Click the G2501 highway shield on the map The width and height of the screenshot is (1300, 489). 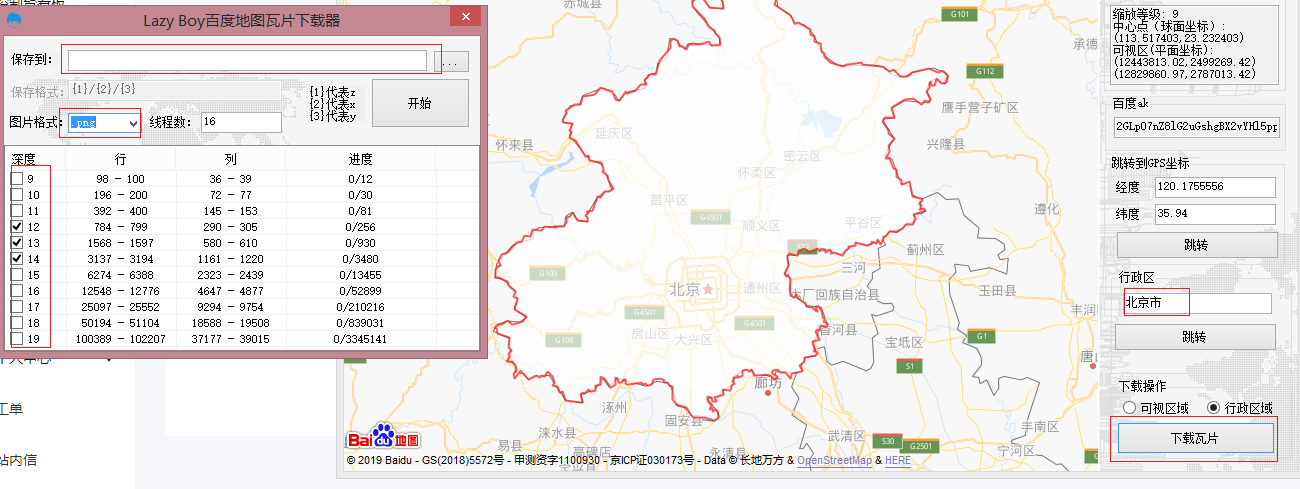click(x=921, y=445)
